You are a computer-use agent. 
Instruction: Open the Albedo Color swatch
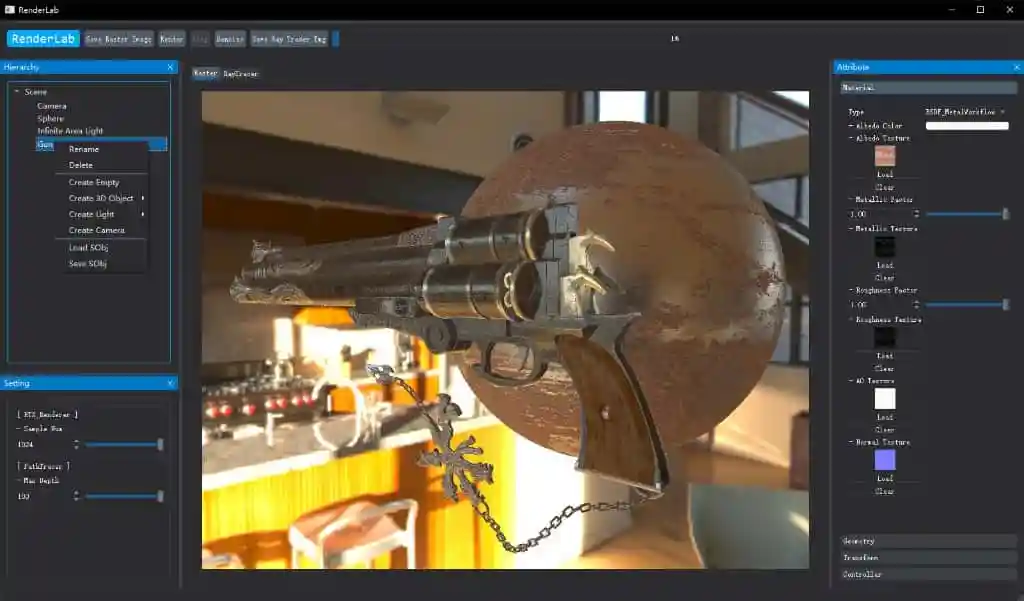pyautogui.click(x=967, y=126)
